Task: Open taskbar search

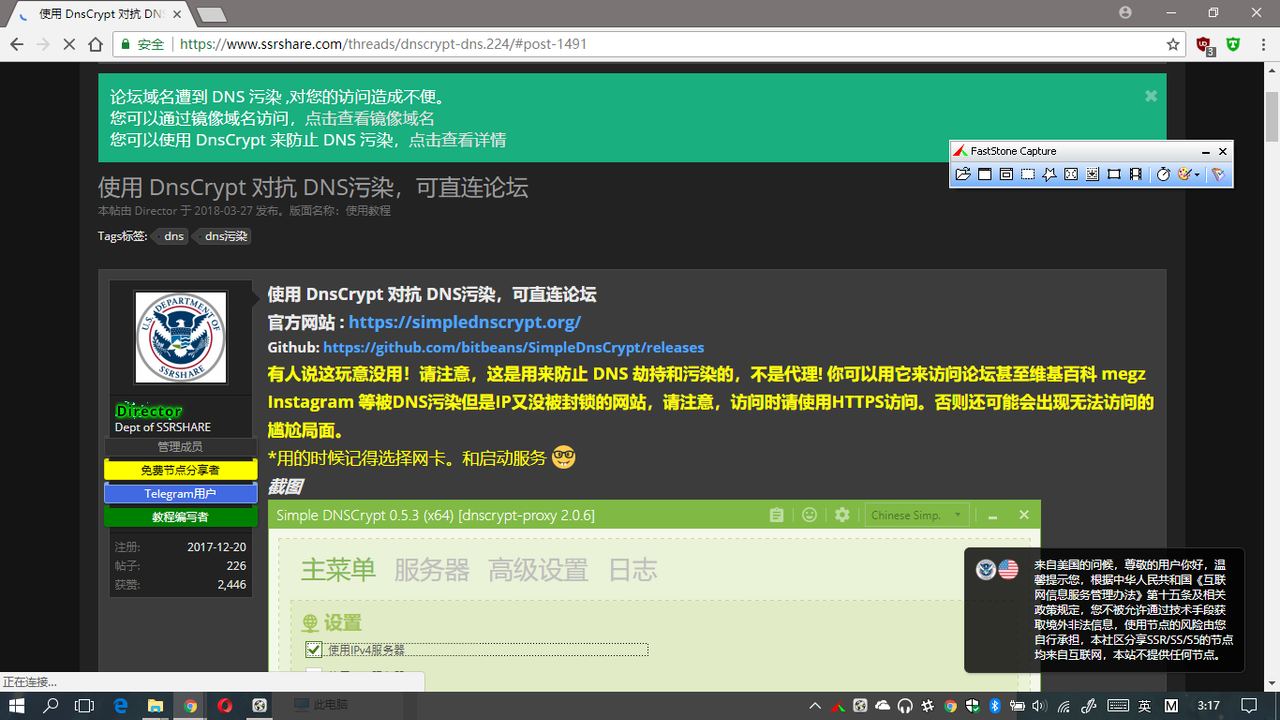Action: pyautogui.click(x=51, y=705)
